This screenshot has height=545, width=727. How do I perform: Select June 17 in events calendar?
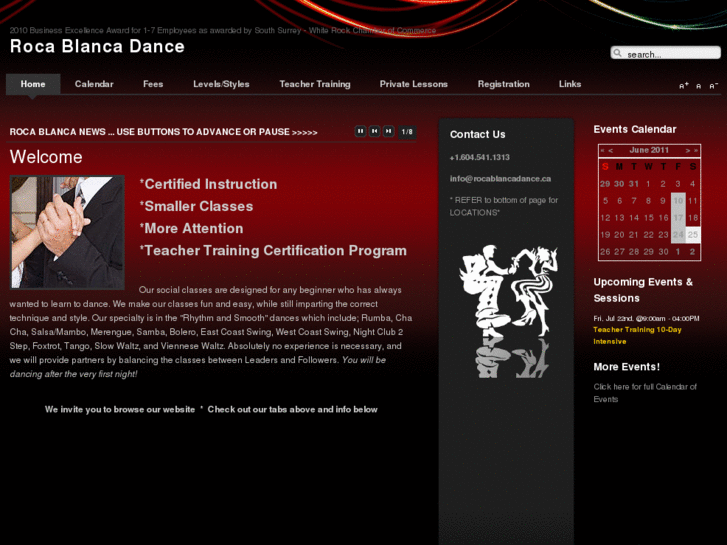click(678, 218)
